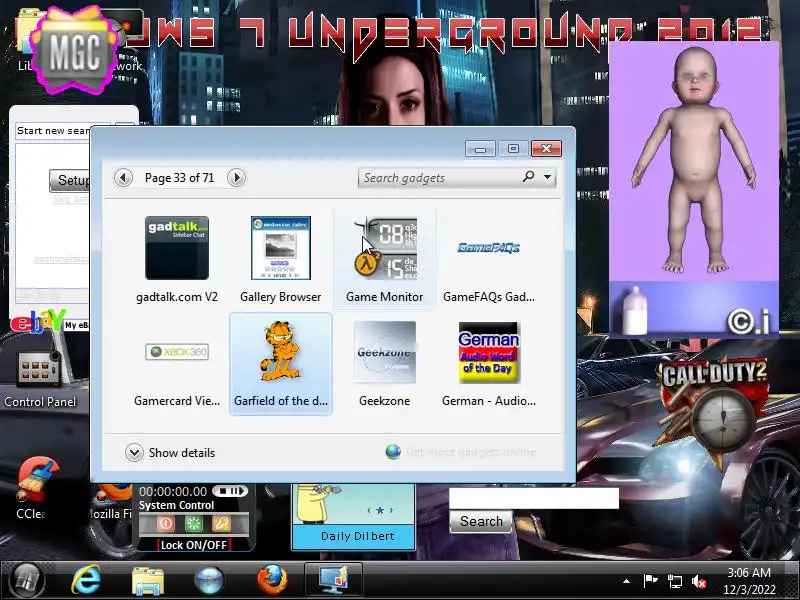Launch Firefox from taskbar
Screen dimensions: 800x600
tap(271, 580)
